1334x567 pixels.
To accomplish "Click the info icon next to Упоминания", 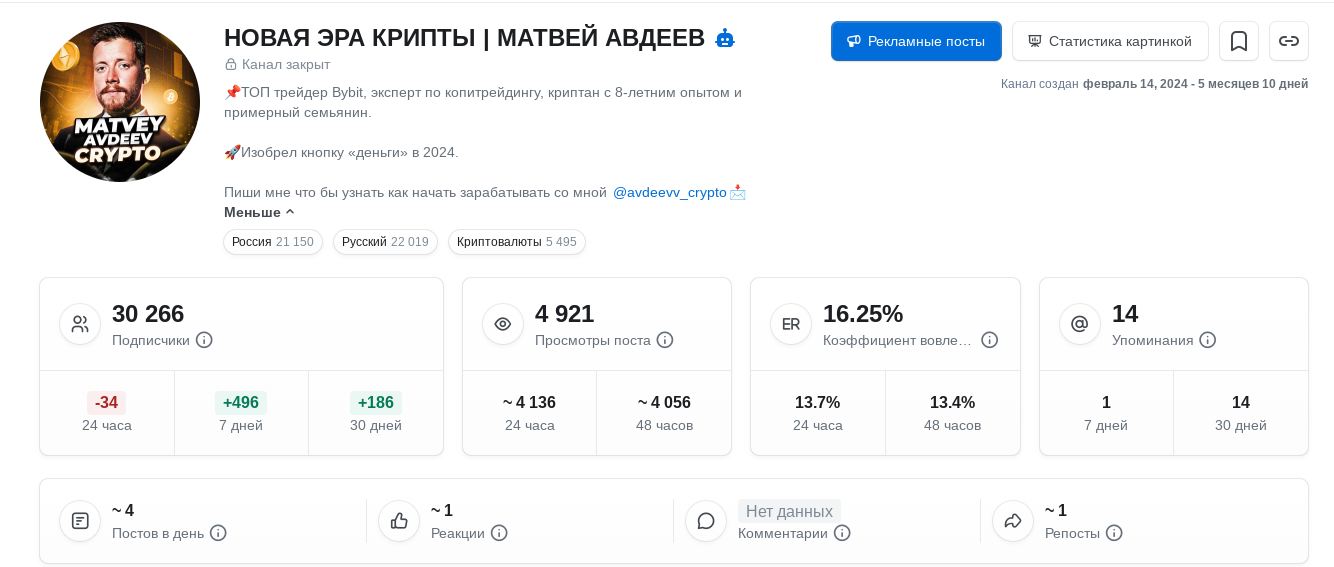I will click(x=1208, y=340).
